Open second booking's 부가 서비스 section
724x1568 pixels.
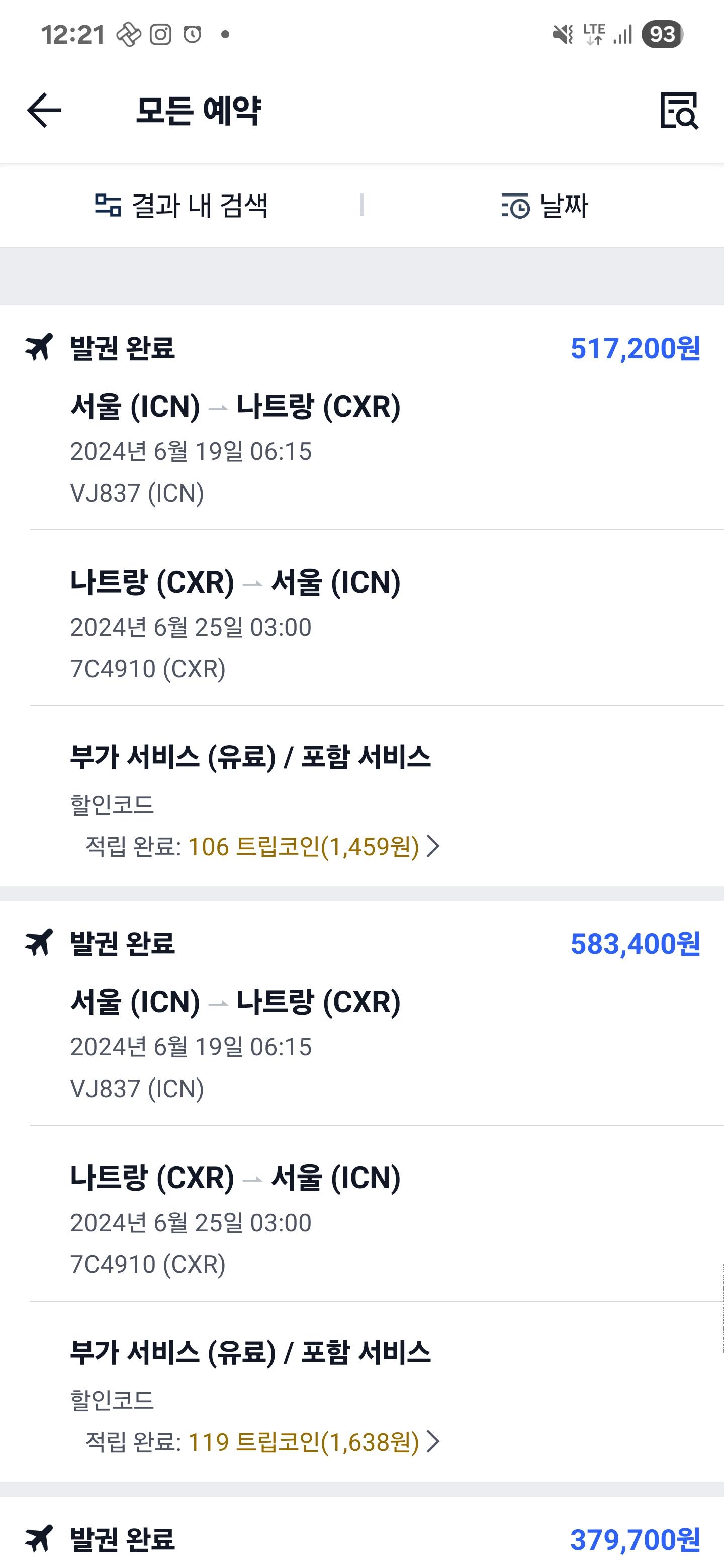[361, 1394]
